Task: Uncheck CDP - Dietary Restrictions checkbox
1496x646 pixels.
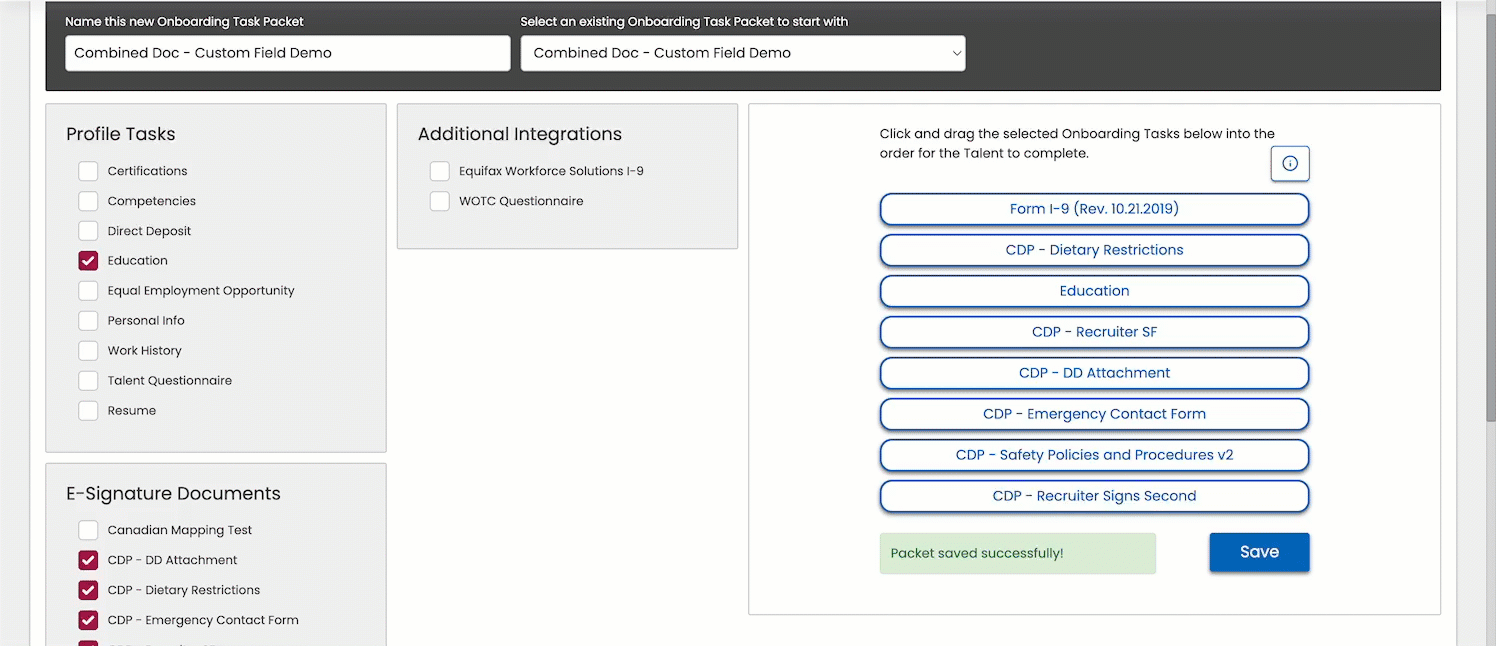Action: pyautogui.click(x=89, y=590)
